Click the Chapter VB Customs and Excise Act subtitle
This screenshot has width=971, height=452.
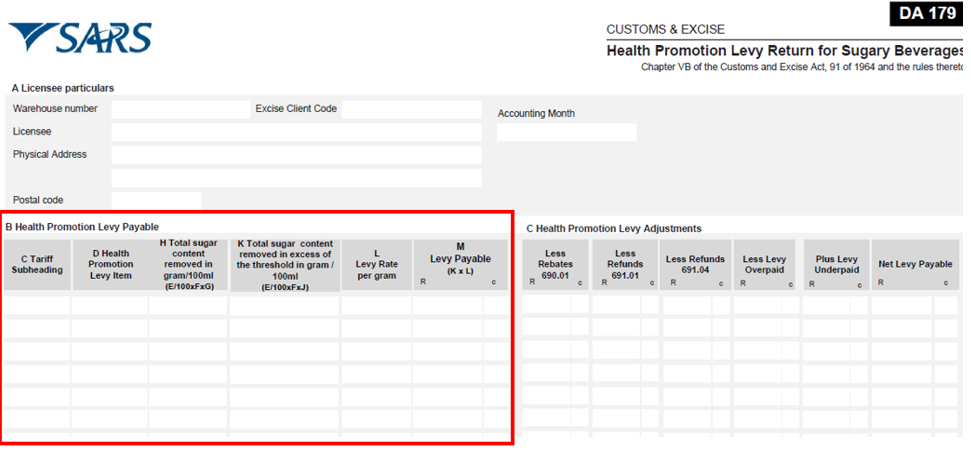point(803,67)
